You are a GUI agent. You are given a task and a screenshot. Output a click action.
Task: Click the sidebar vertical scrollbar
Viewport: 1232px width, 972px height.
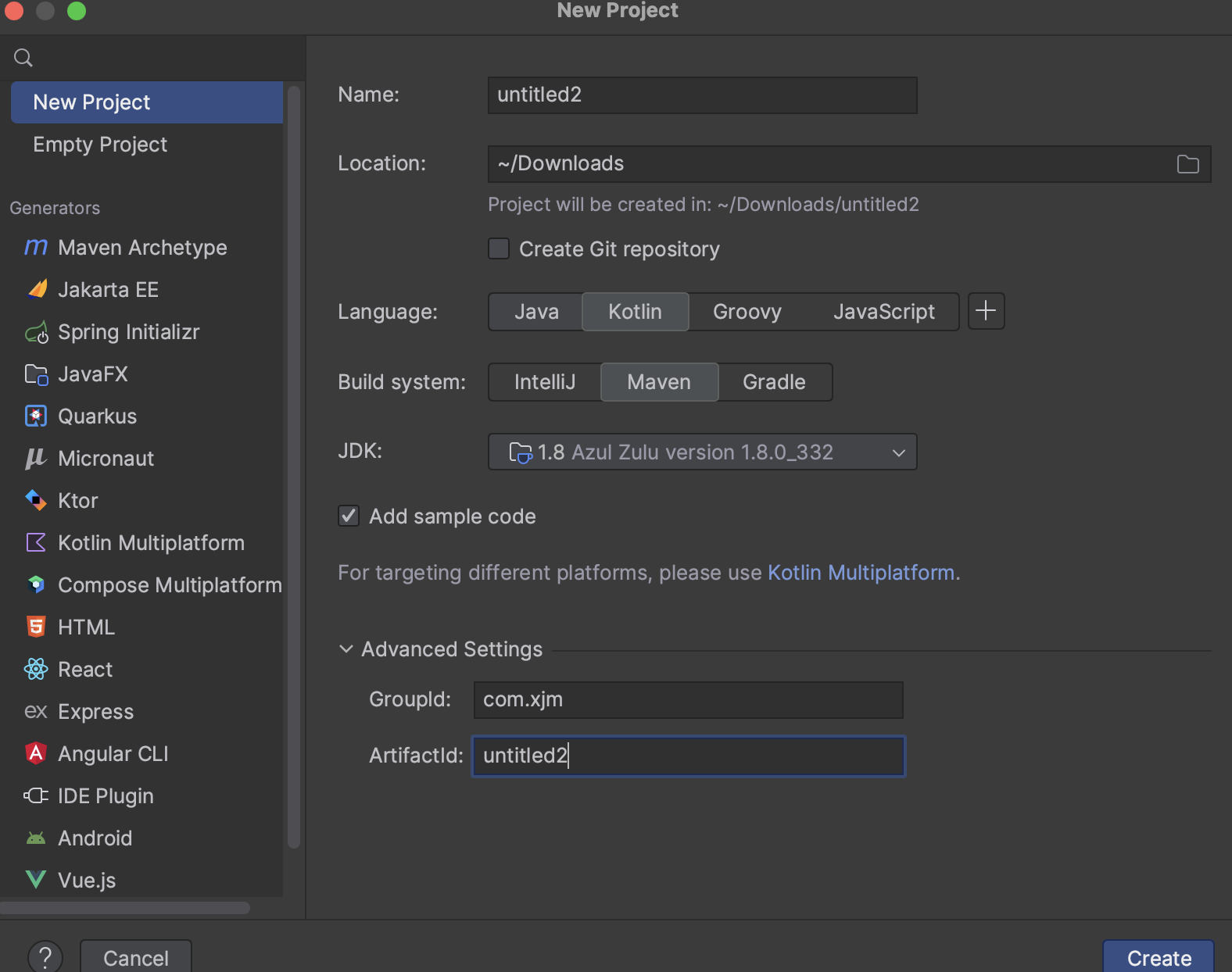(x=294, y=466)
